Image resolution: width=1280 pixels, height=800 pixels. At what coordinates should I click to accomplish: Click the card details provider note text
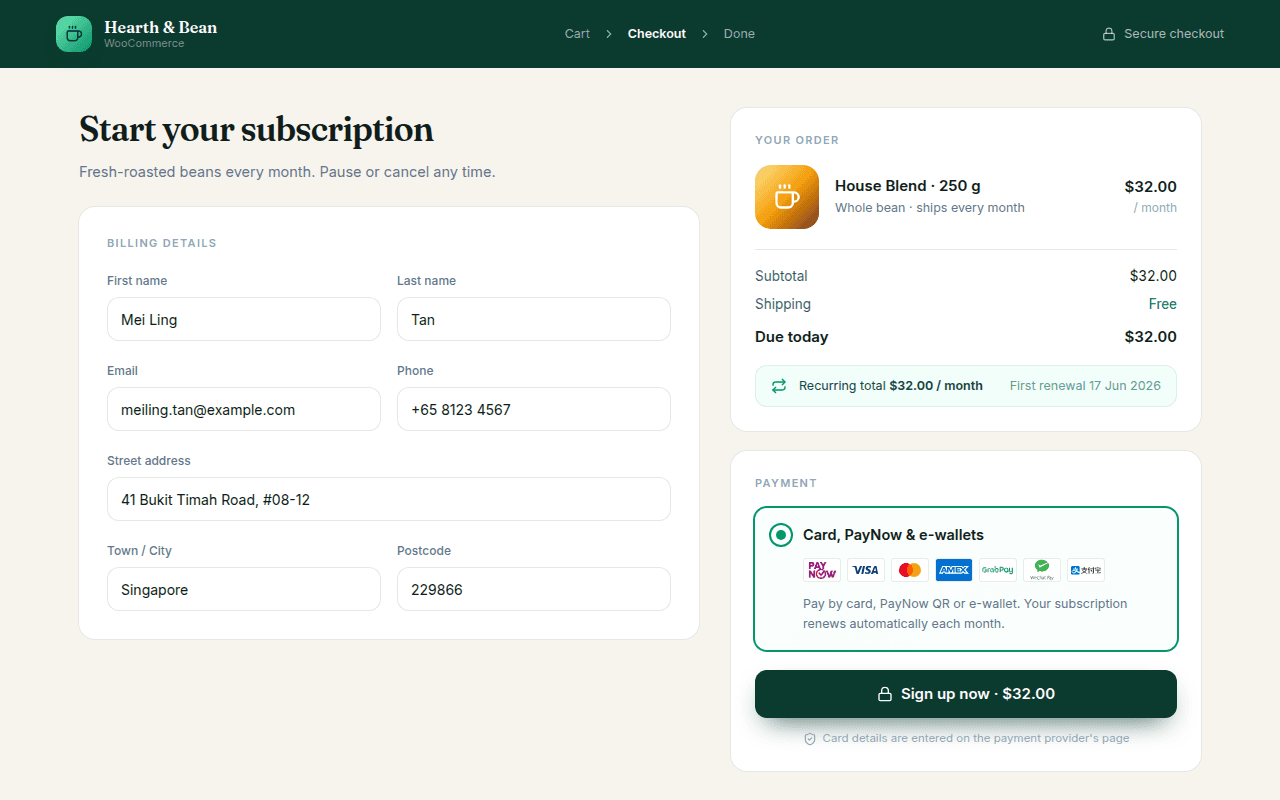click(x=976, y=739)
